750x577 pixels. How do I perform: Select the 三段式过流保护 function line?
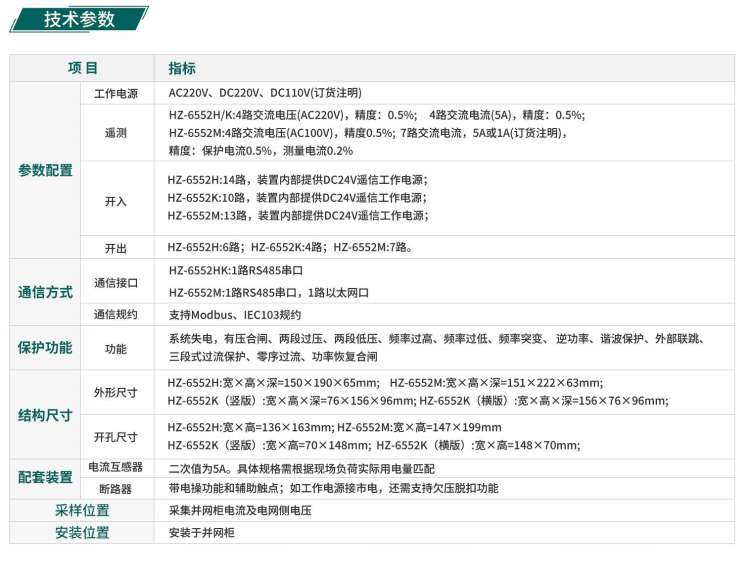[x=273, y=357]
